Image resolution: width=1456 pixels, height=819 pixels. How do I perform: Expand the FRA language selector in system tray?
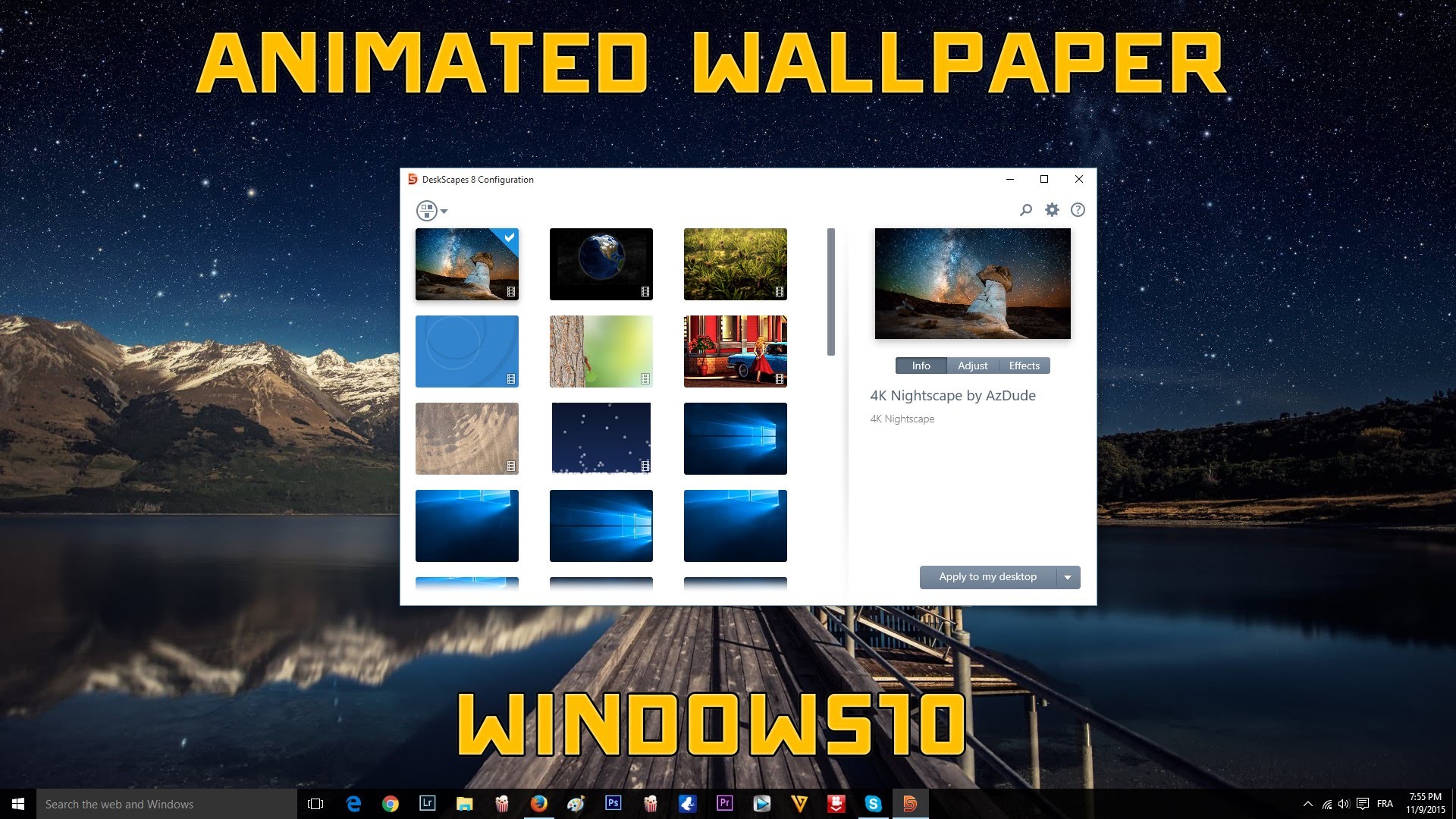[x=1385, y=803]
